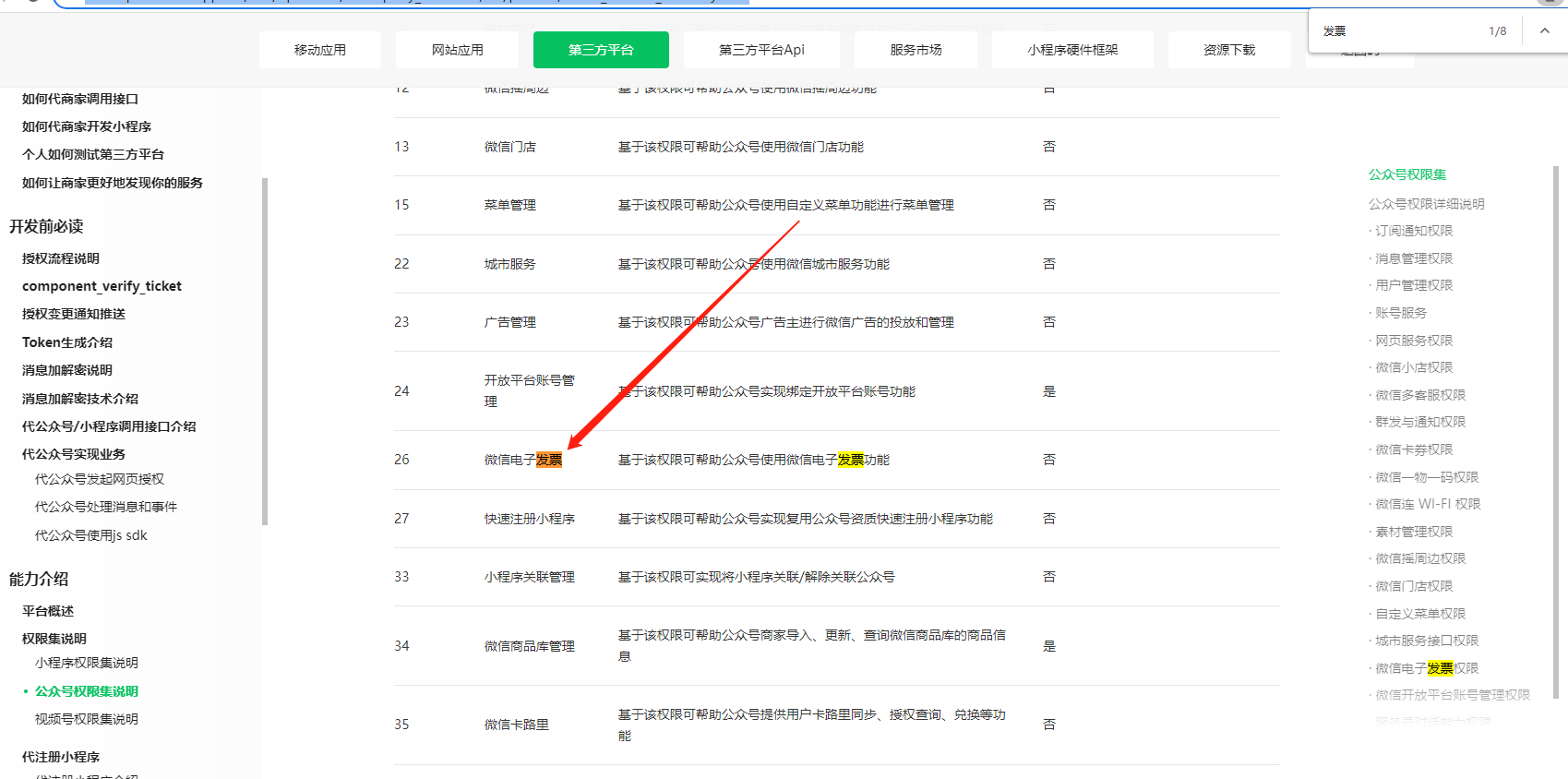Open the 小程序硬件框架 tab

[x=1072, y=50]
